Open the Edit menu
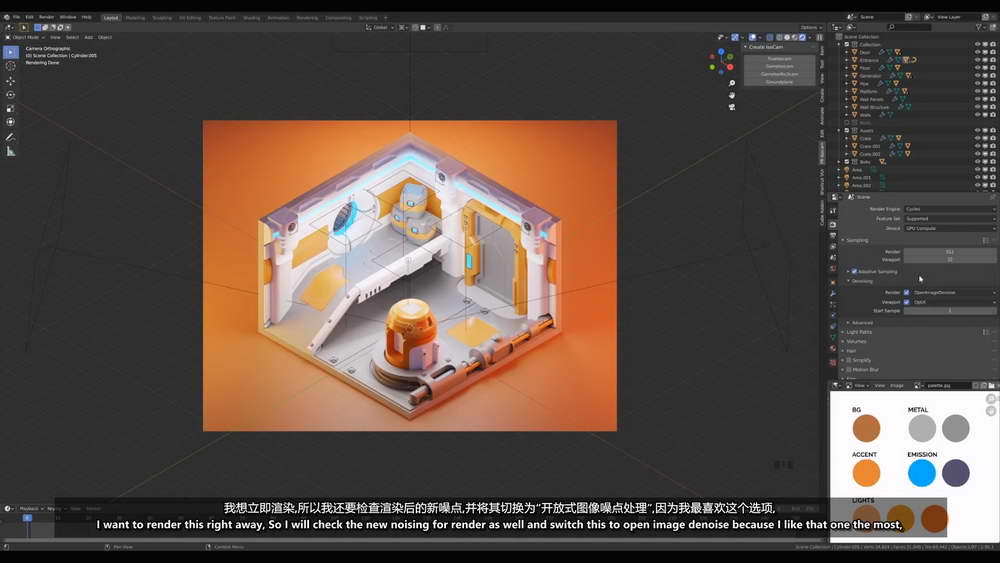The height and width of the screenshot is (563, 1000). point(29,17)
